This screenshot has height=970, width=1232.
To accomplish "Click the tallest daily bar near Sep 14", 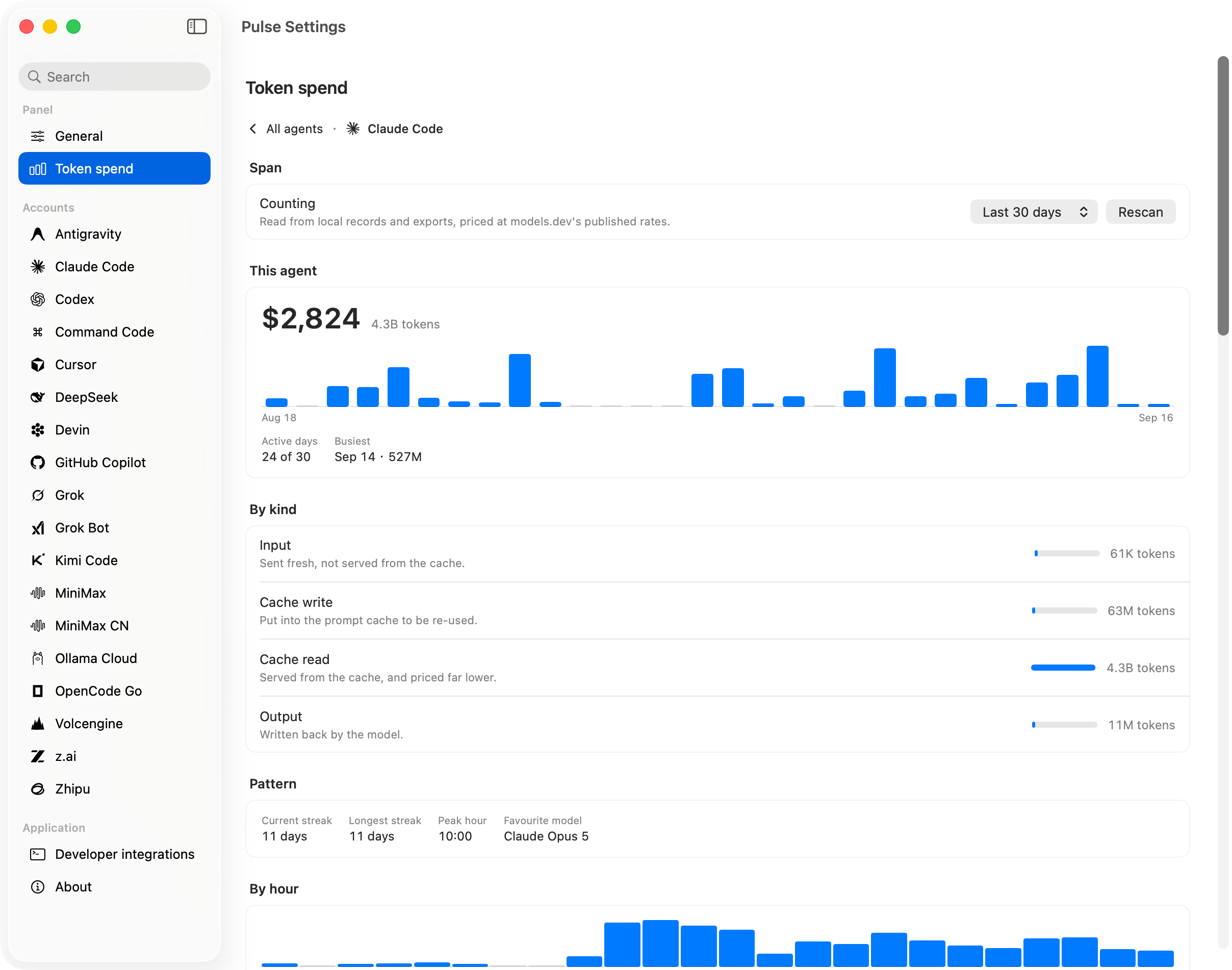I will [1097, 376].
